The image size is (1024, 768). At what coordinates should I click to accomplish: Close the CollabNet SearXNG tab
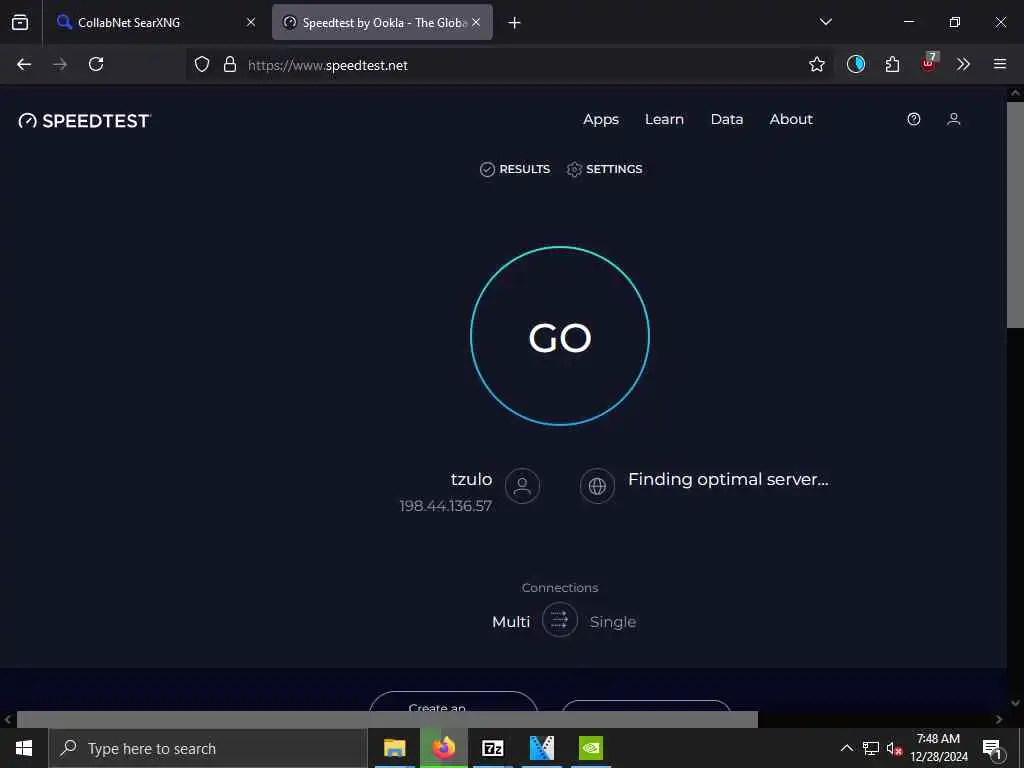[251, 22]
